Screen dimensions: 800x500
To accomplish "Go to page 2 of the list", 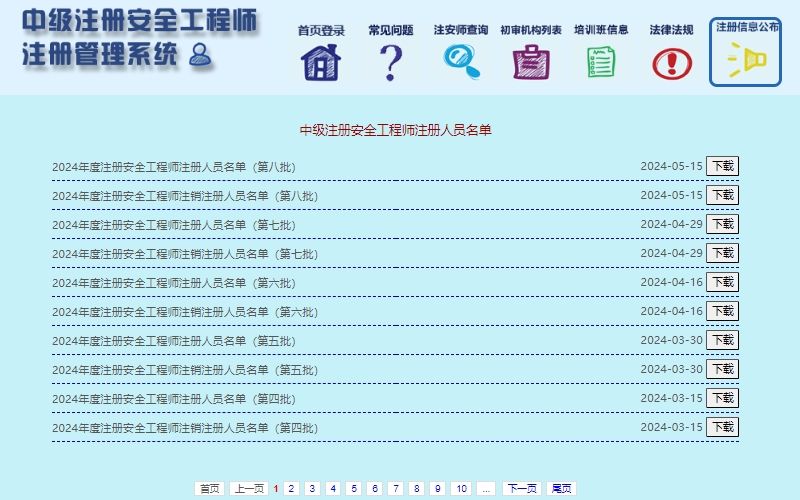I will [x=291, y=489].
